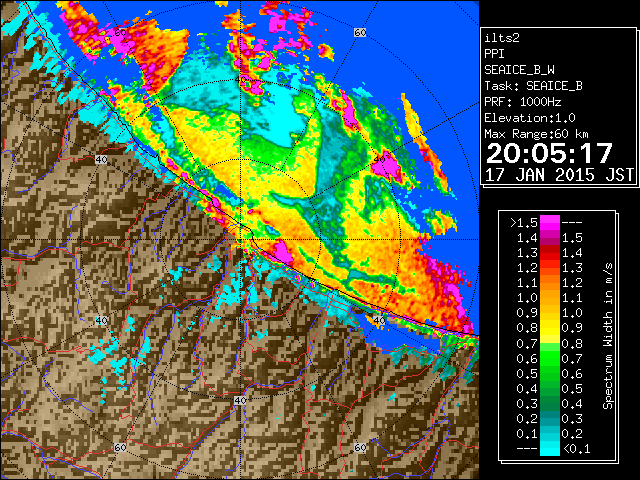Screen dimensions: 640x480
Task: Click the 'Spectrum Width in m/s' legend title
Action: (608, 336)
